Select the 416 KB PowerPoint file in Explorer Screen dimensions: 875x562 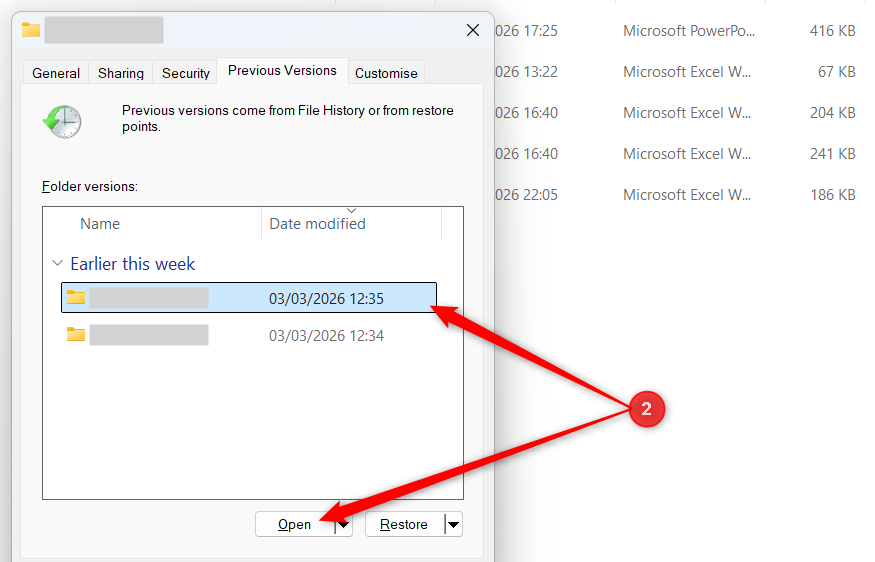pyautogui.click(x=685, y=31)
